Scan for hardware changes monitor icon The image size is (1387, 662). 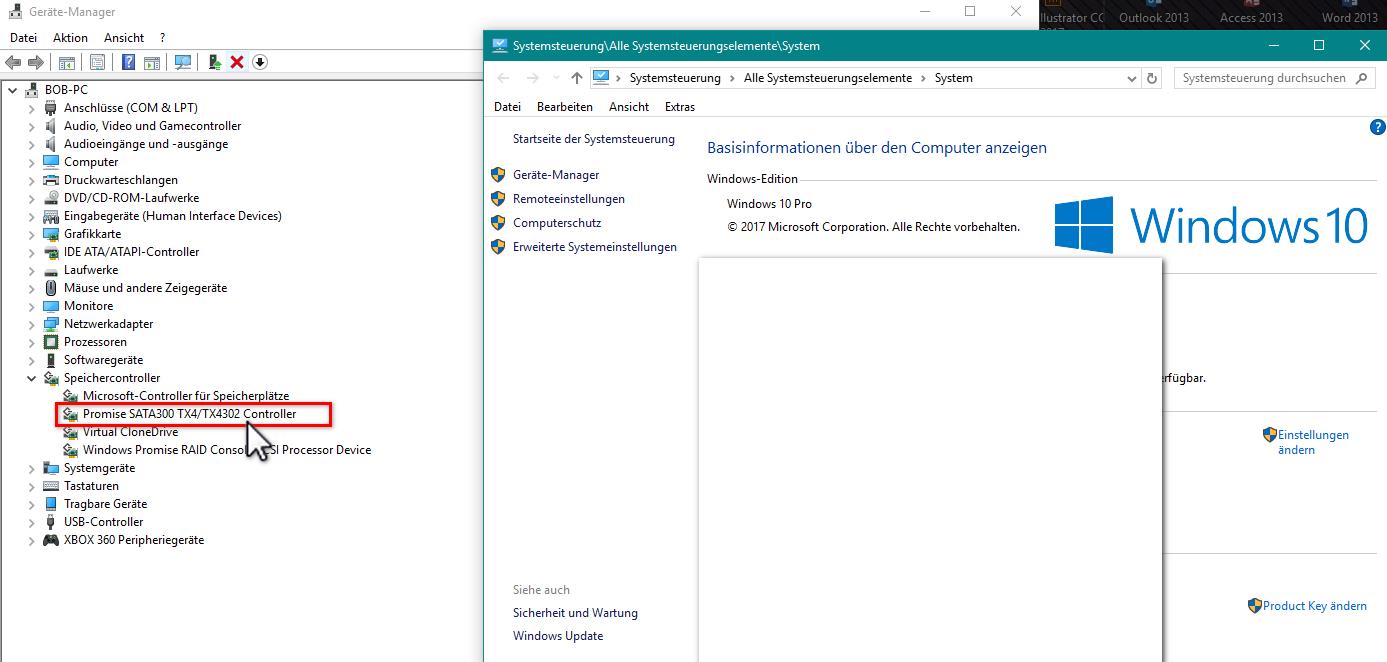point(183,62)
